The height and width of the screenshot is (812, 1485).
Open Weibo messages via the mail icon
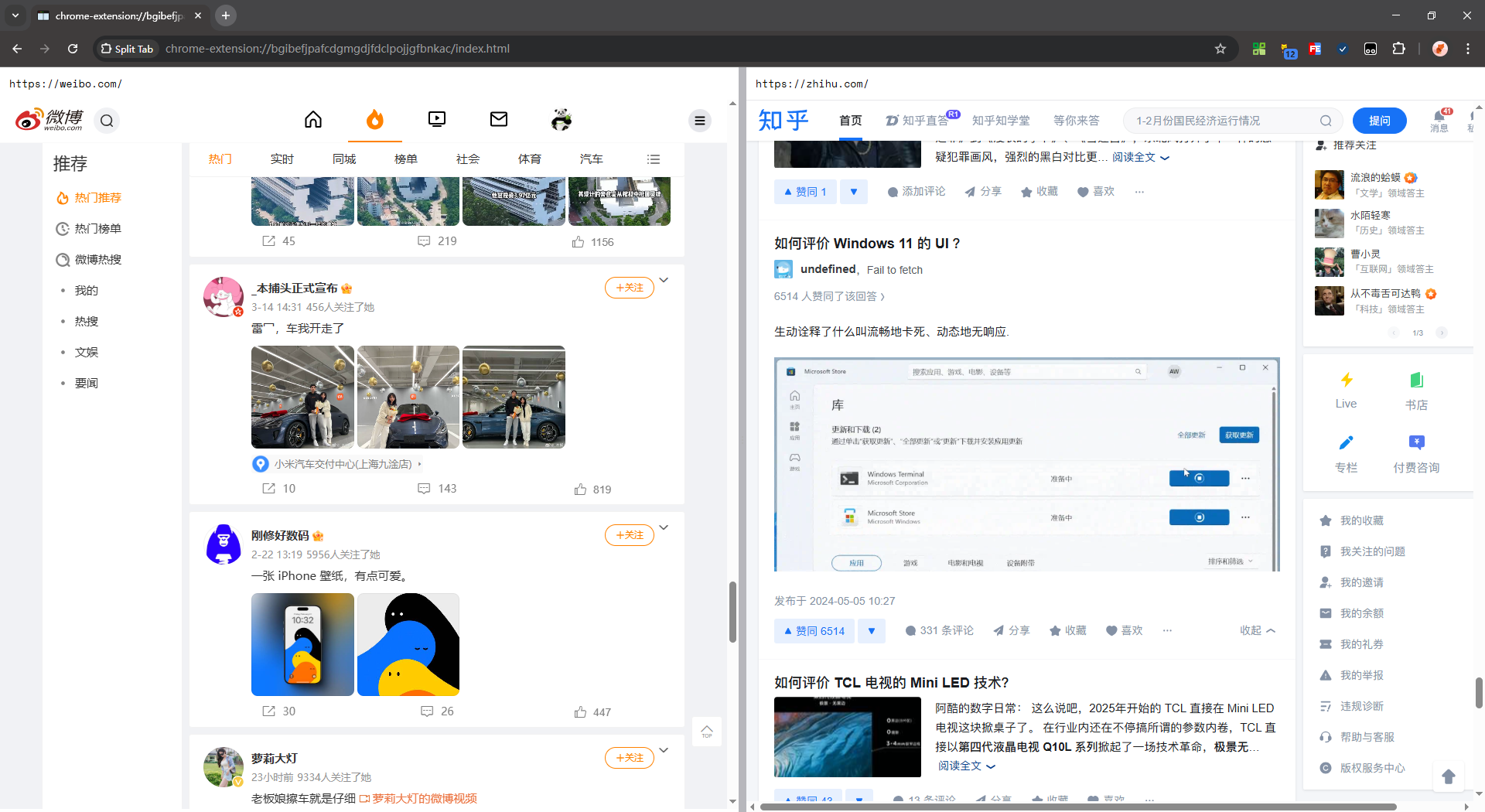tap(498, 120)
